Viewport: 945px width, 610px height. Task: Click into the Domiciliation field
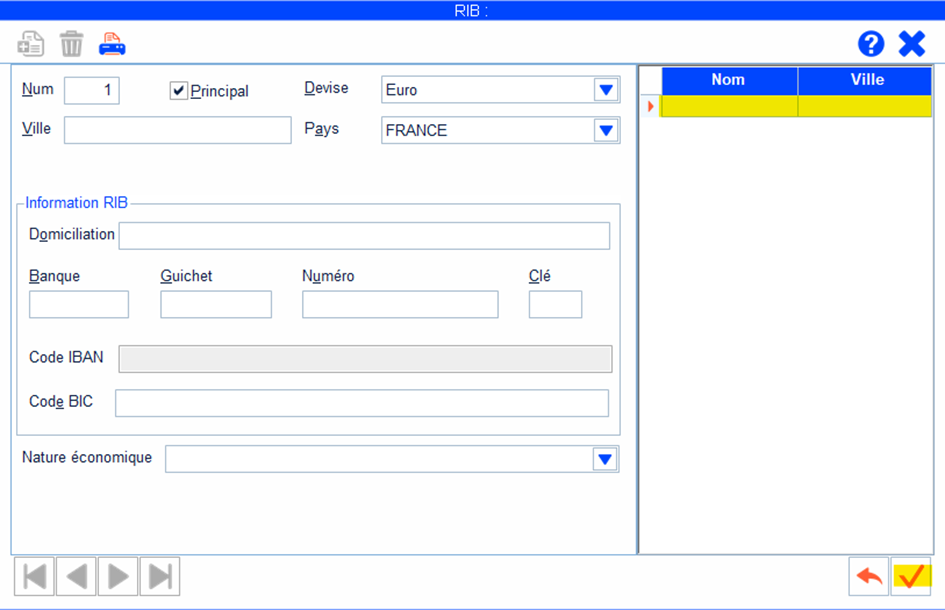[363, 236]
